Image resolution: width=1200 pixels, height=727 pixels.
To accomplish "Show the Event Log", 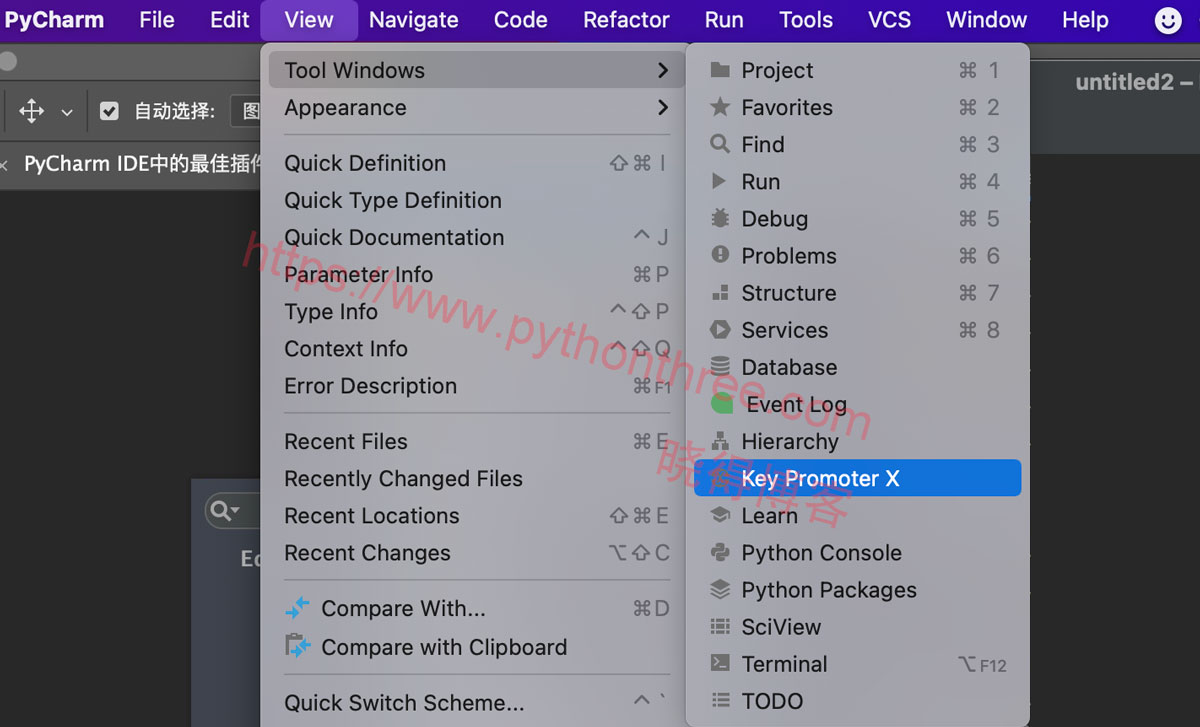I will pyautogui.click(x=795, y=404).
